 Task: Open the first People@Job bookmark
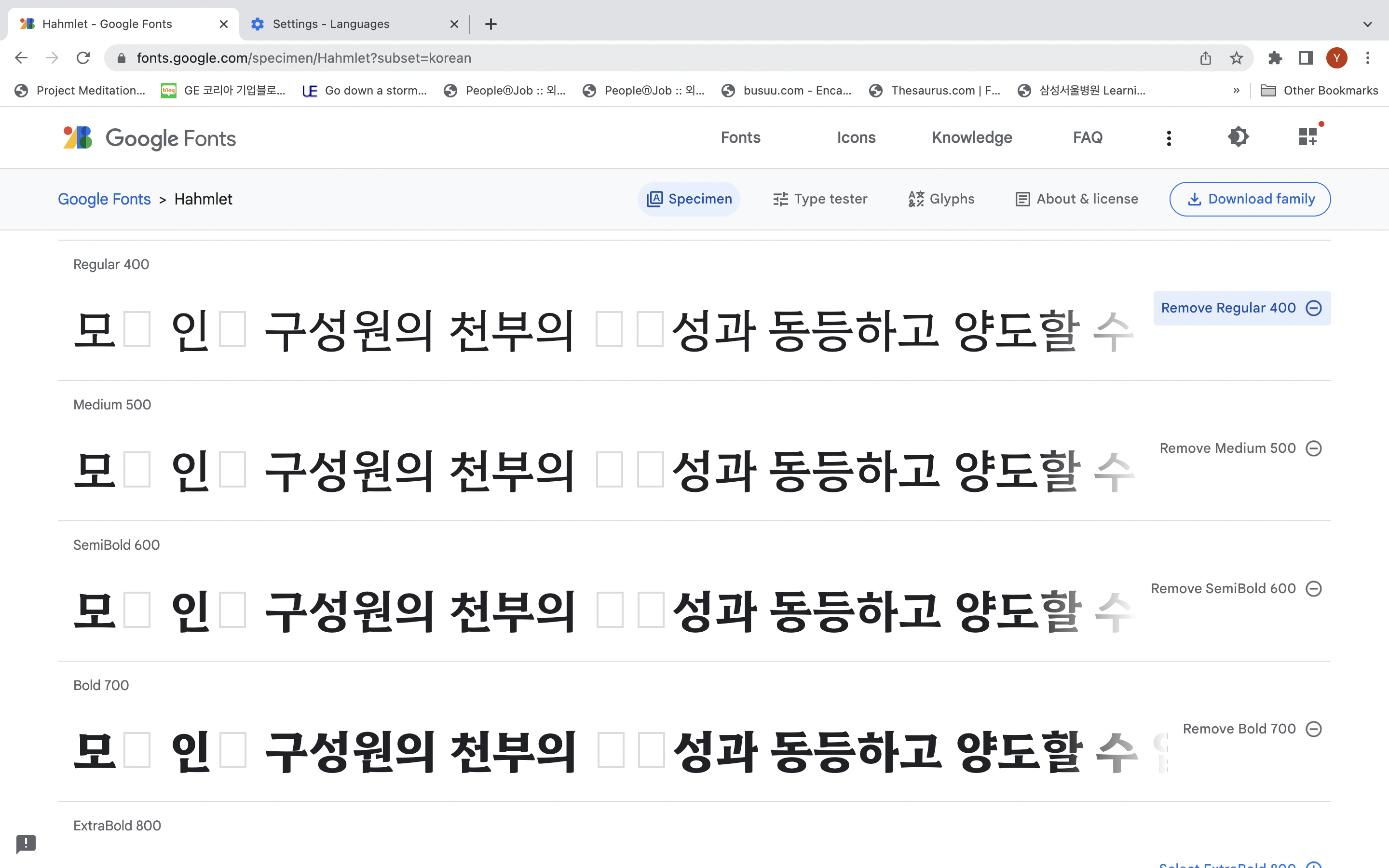tap(505, 91)
